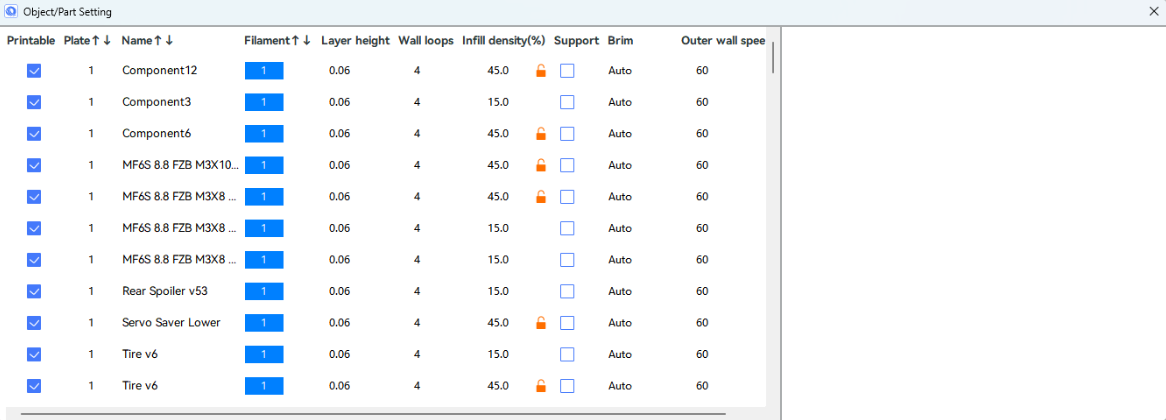The height and width of the screenshot is (420, 1166).
Task: Click the orange unlock icon for Component12
Action: (541, 71)
